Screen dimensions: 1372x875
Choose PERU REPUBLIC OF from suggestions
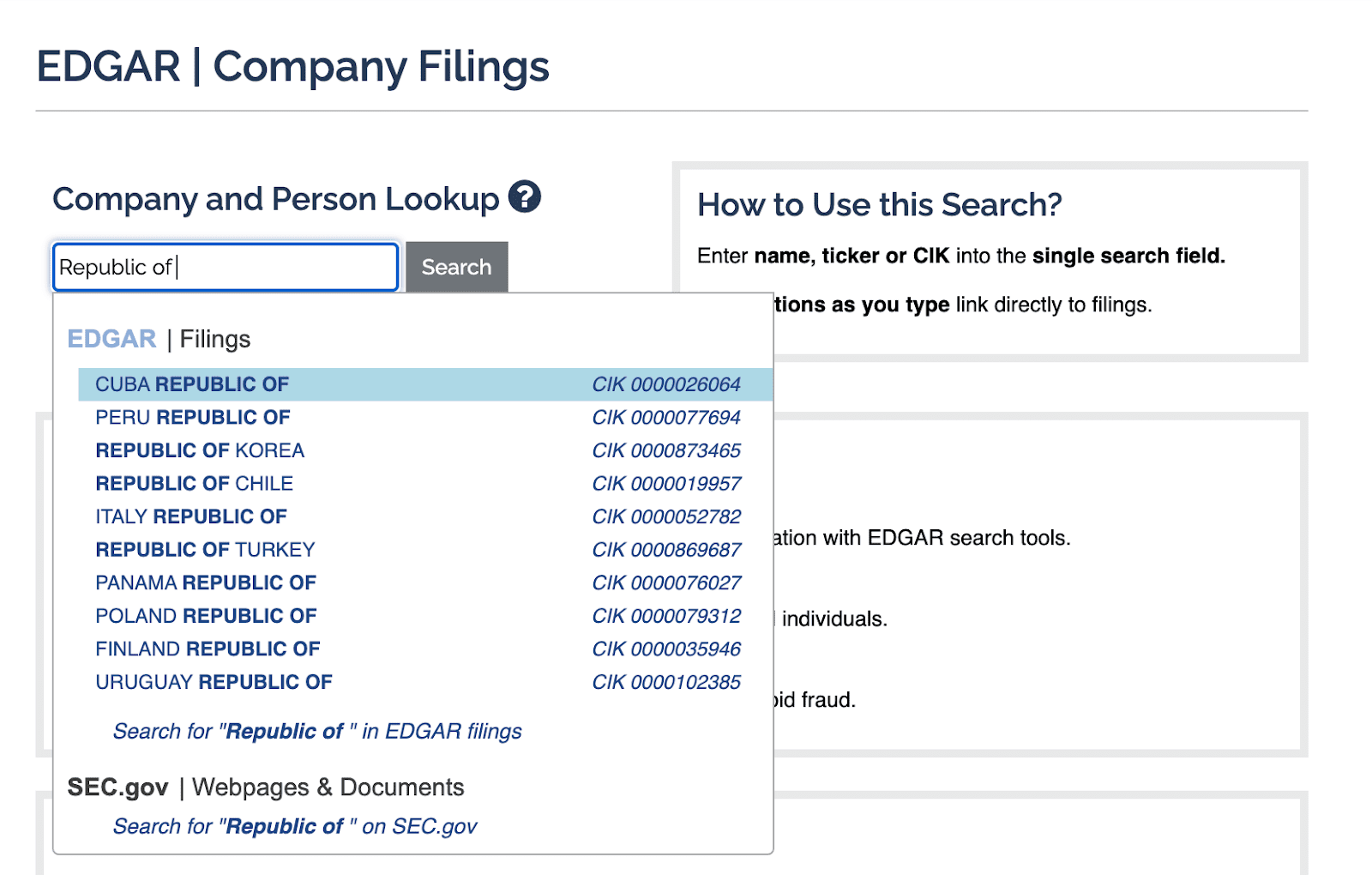pos(193,418)
